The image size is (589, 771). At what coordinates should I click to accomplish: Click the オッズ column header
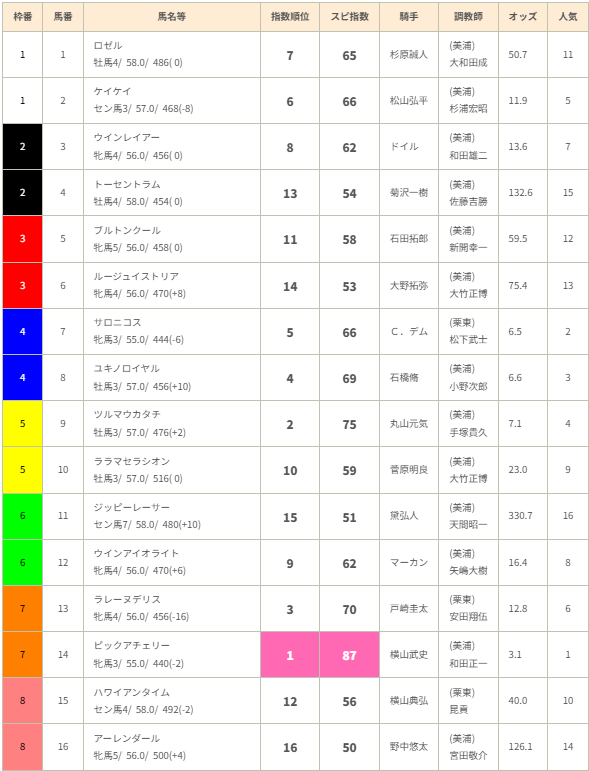click(523, 17)
